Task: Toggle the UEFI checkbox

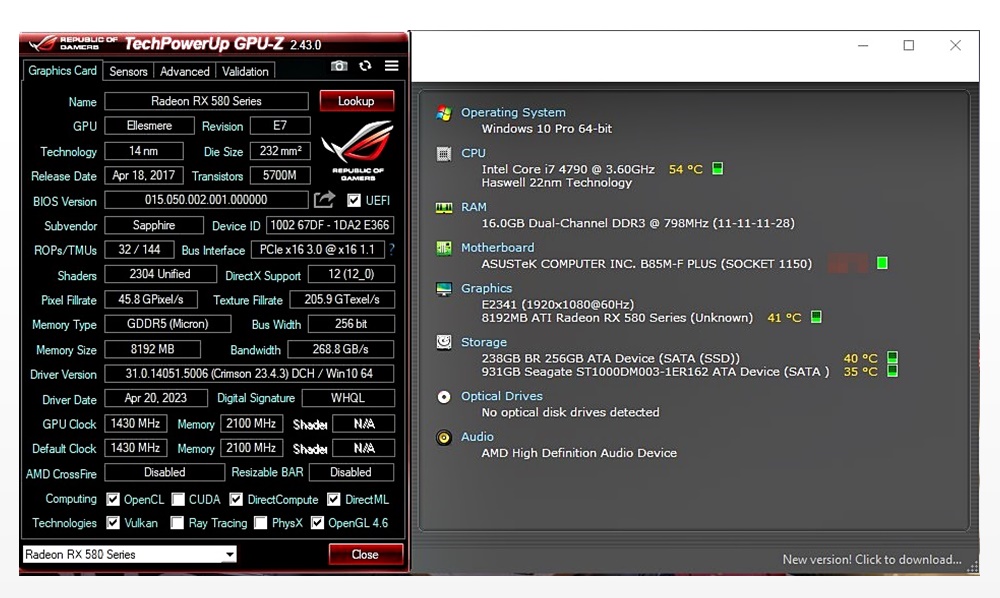Action: click(x=354, y=201)
